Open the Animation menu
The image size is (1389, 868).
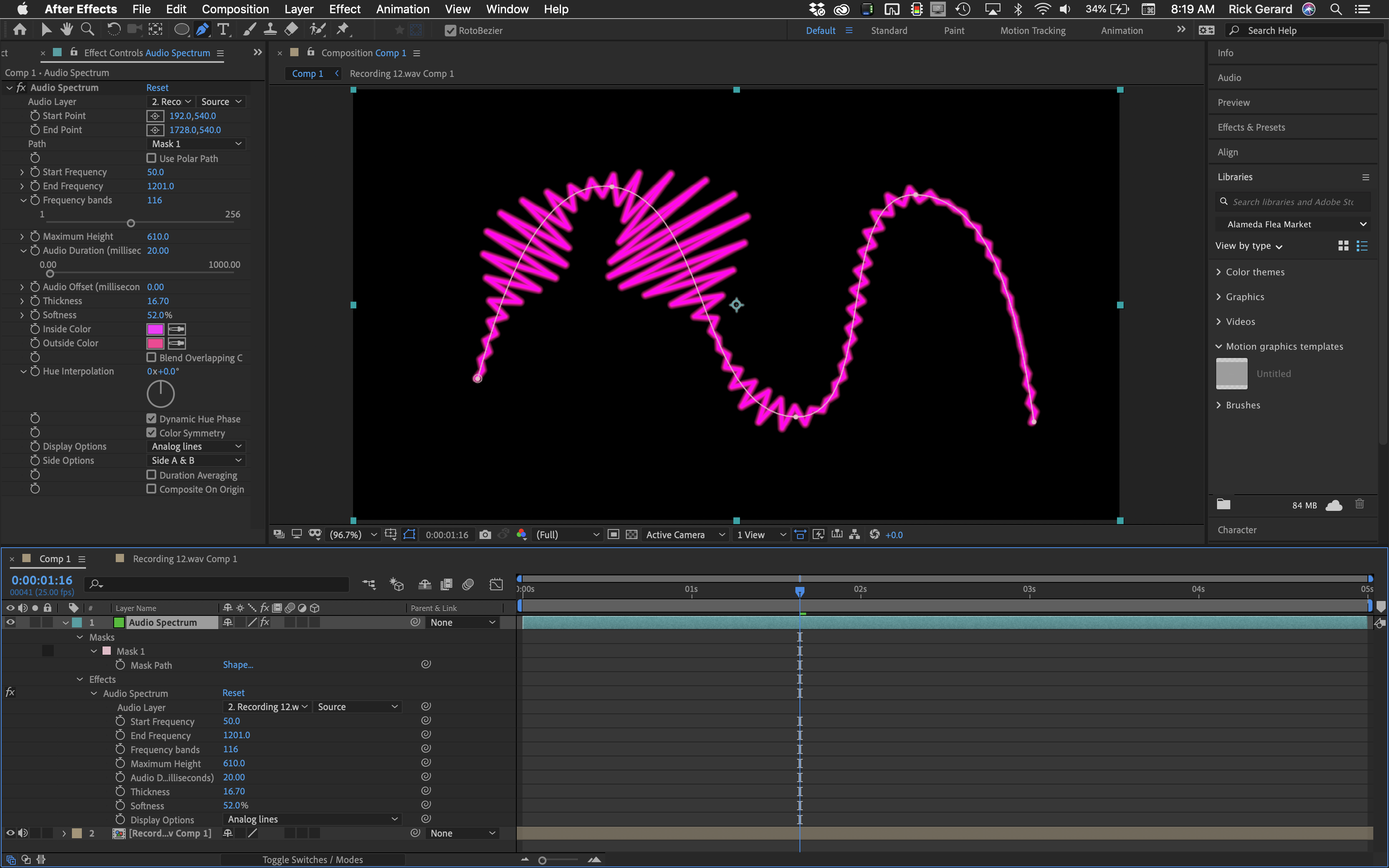pyautogui.click(x=402, y=9)
